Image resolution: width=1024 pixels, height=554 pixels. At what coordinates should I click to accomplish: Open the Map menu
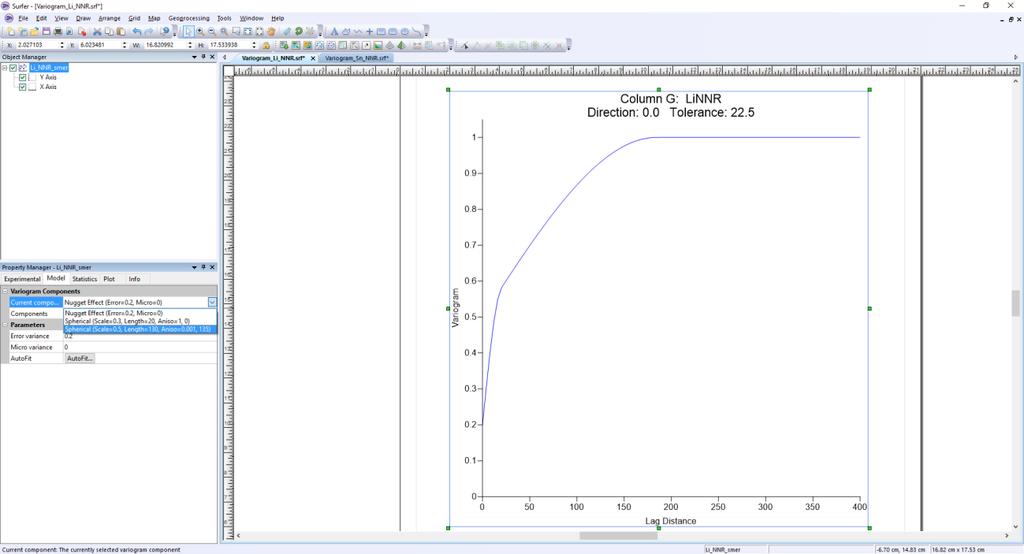coord(154,18)
